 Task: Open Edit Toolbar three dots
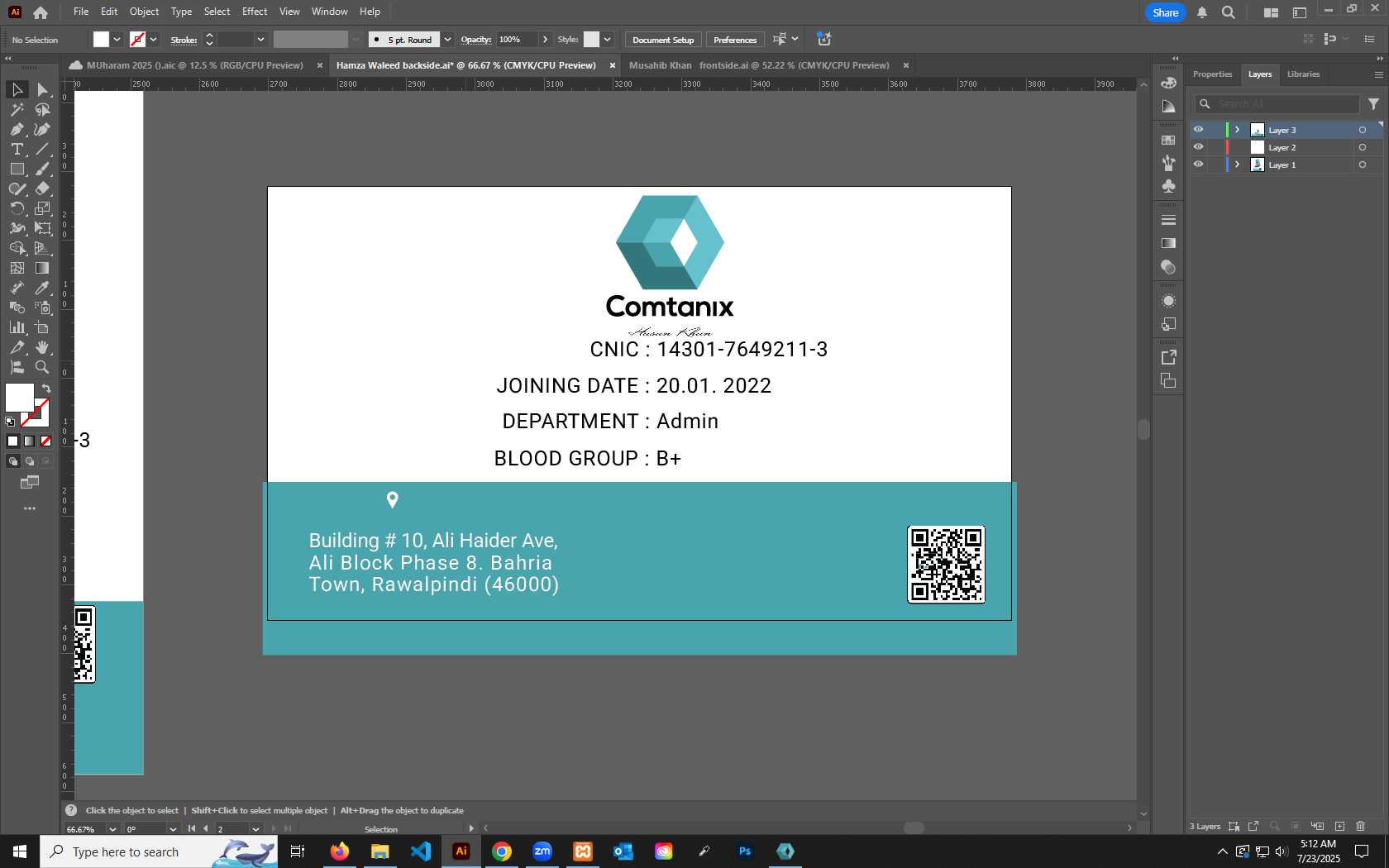(30, 508)
